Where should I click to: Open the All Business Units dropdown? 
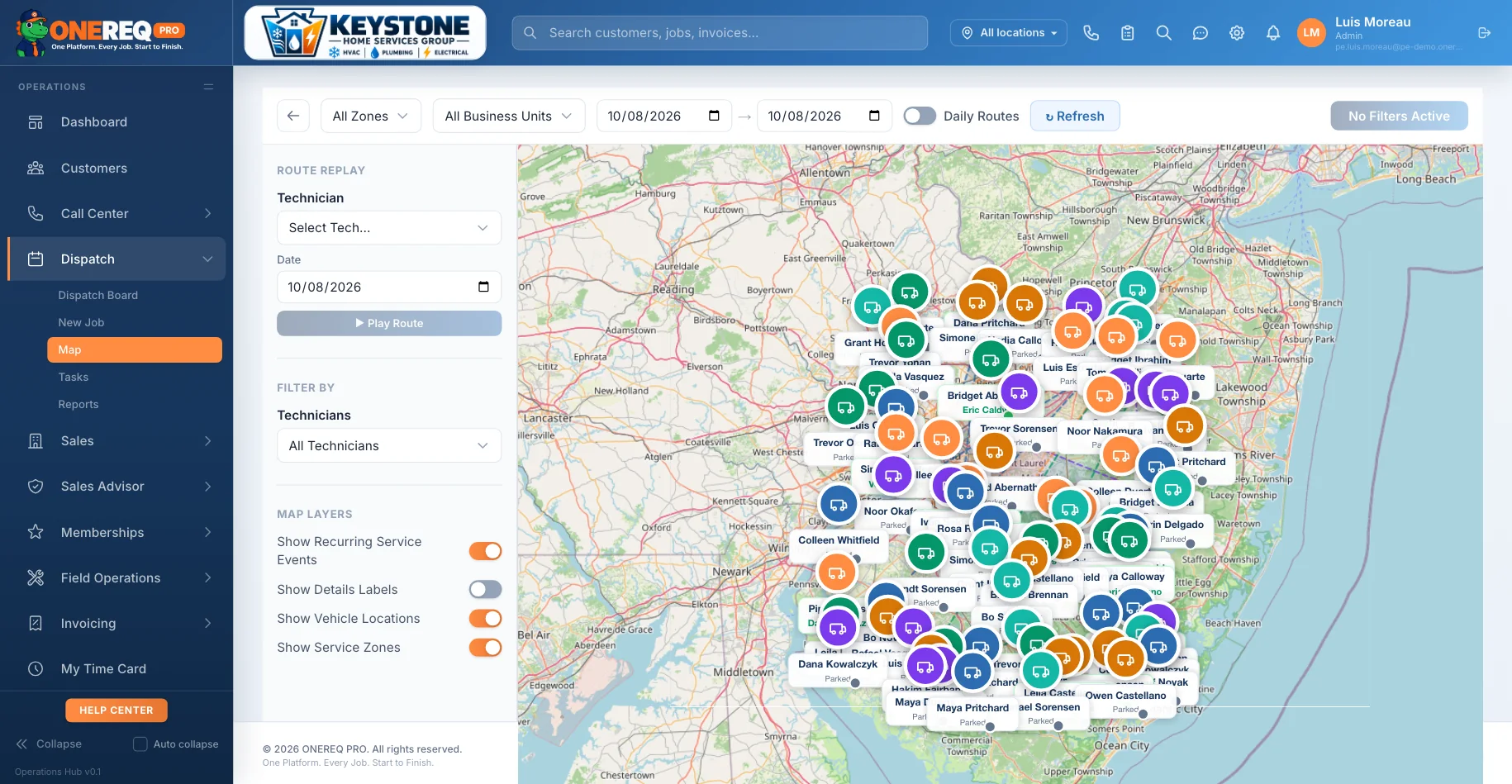click(x=509, y=116)
